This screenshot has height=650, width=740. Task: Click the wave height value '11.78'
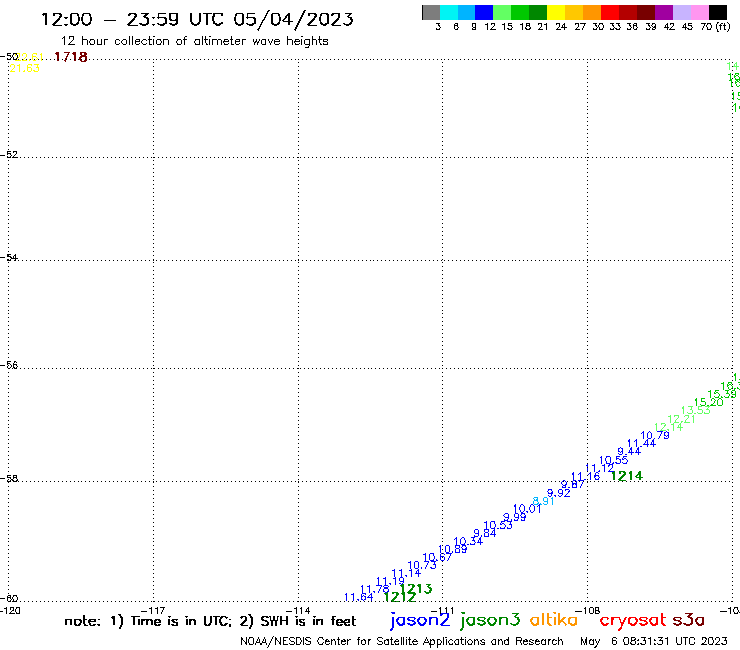coord(375,589)
